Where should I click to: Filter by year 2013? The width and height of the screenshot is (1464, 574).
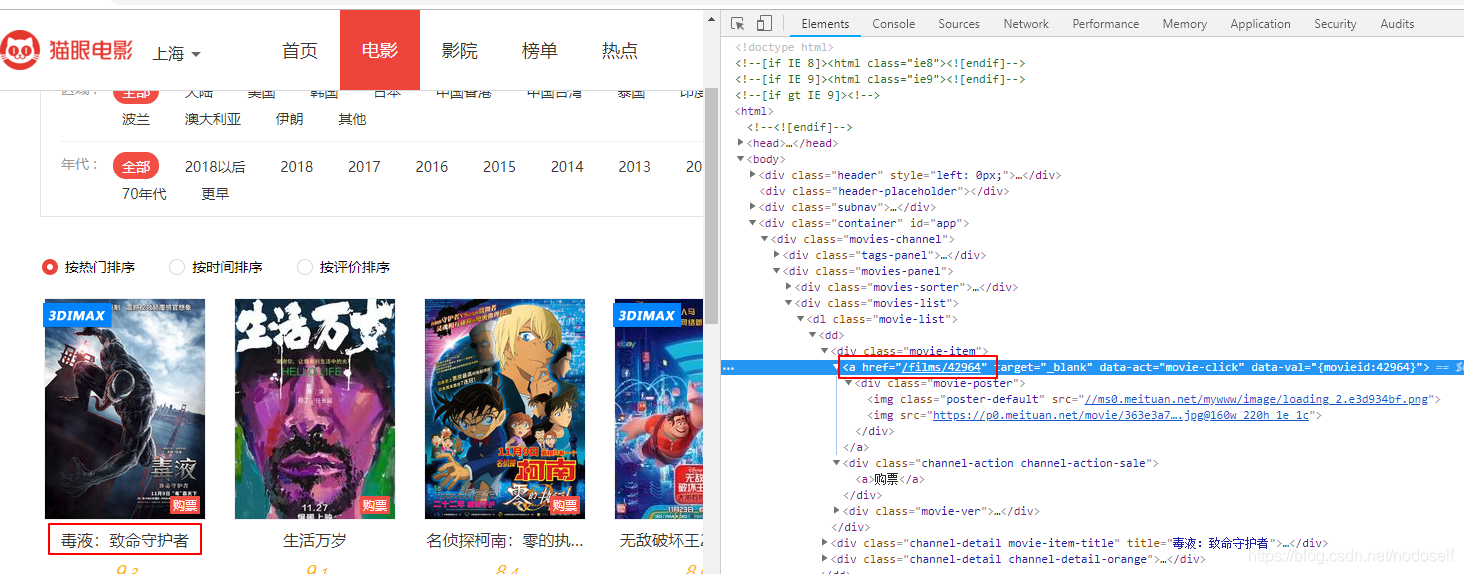(634, 167)
